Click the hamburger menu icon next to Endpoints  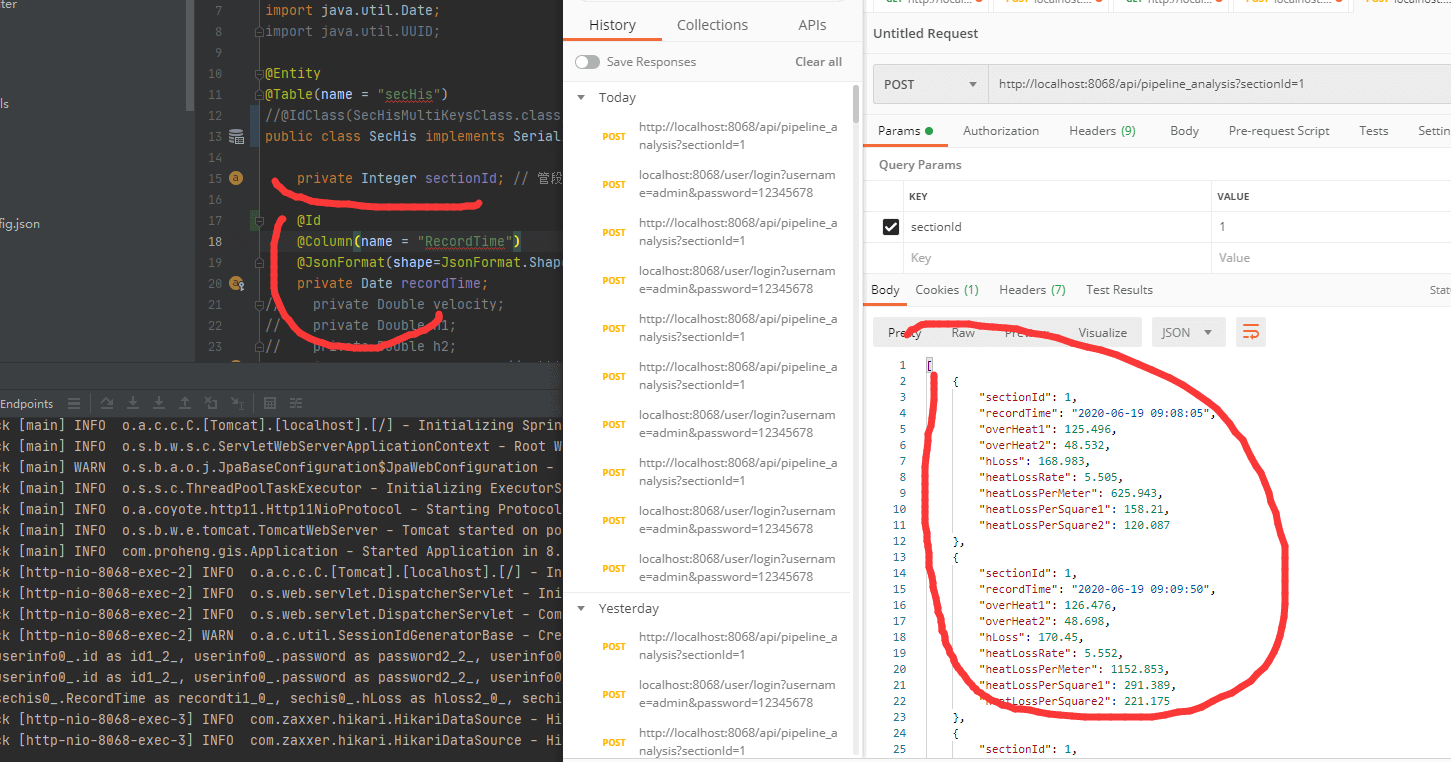74,404
